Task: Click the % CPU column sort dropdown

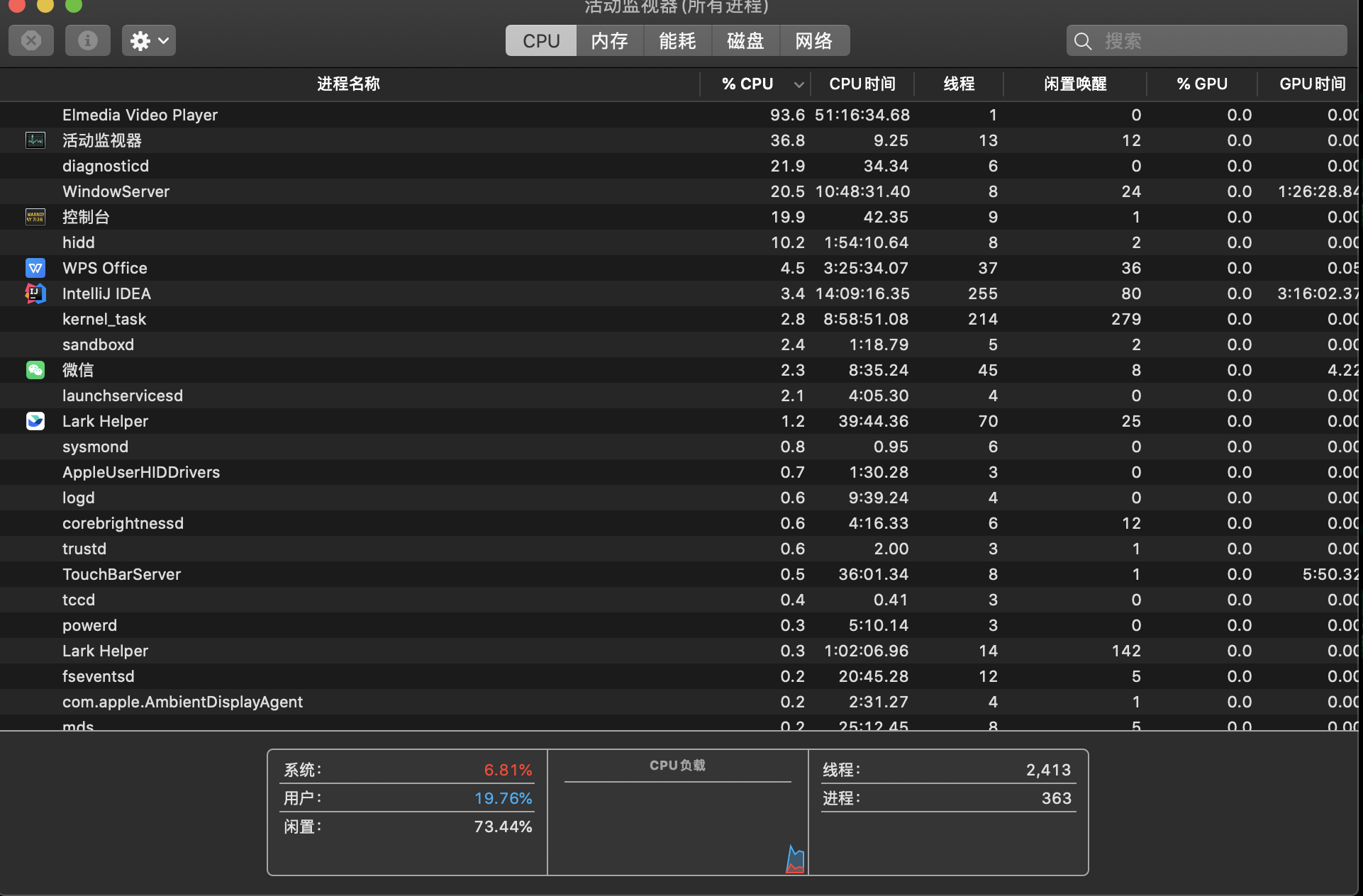Action: point(798,84)
